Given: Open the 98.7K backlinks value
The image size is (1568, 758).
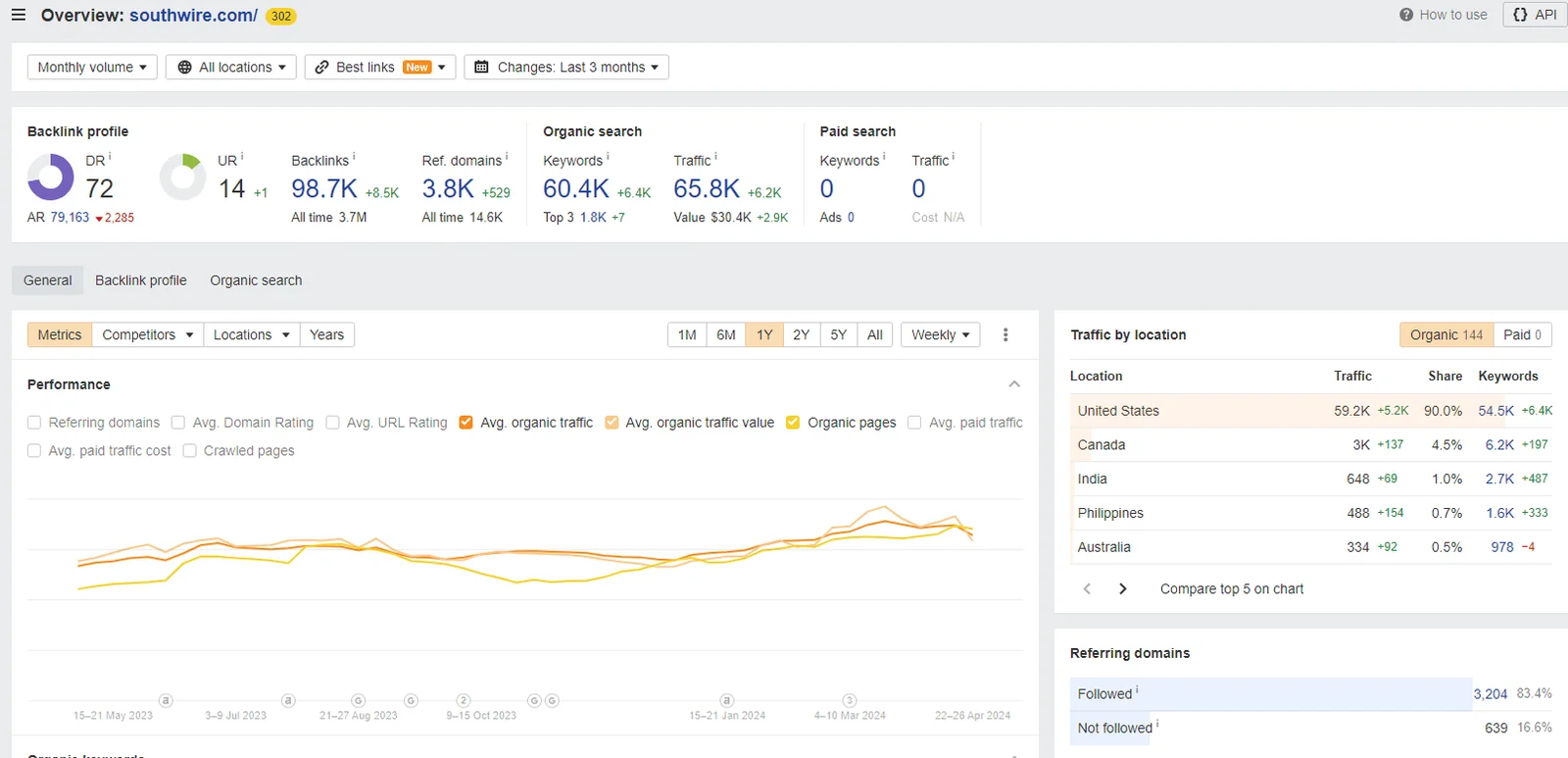Looking at the screenshot, I should coord(324,188).
